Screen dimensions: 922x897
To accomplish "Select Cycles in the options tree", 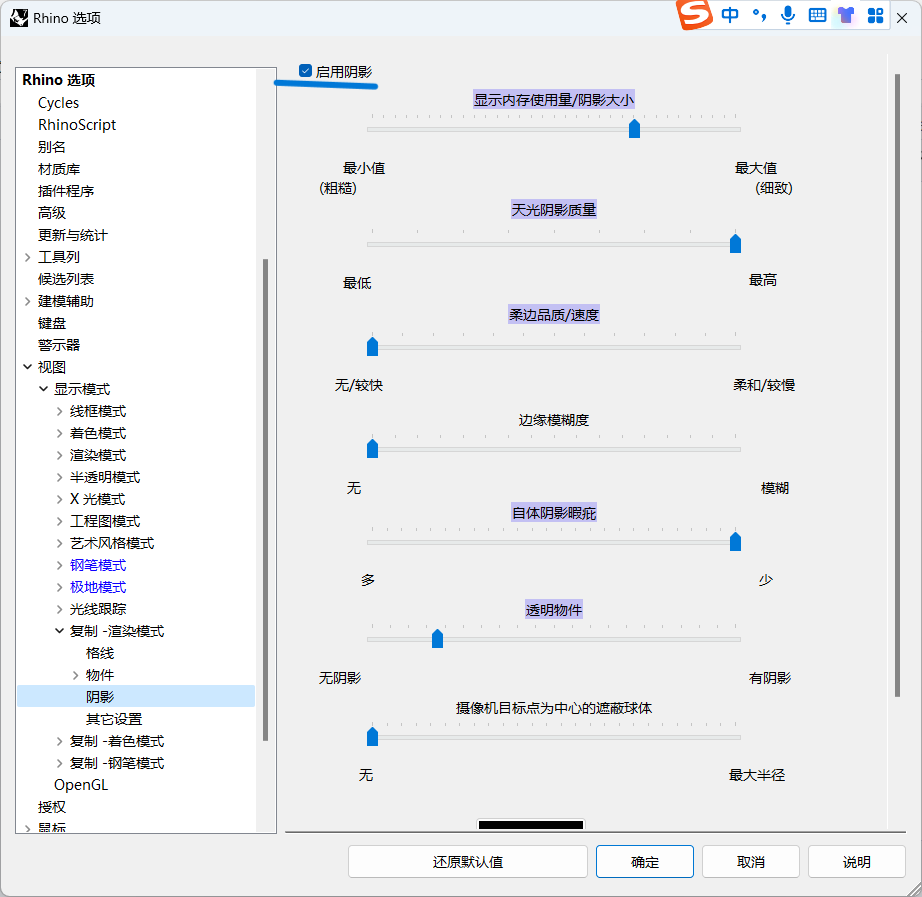I will click(58, 103).
